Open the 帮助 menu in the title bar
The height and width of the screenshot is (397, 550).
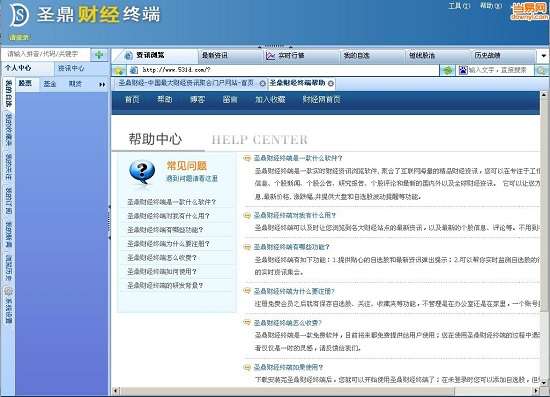tap(491, 6)
